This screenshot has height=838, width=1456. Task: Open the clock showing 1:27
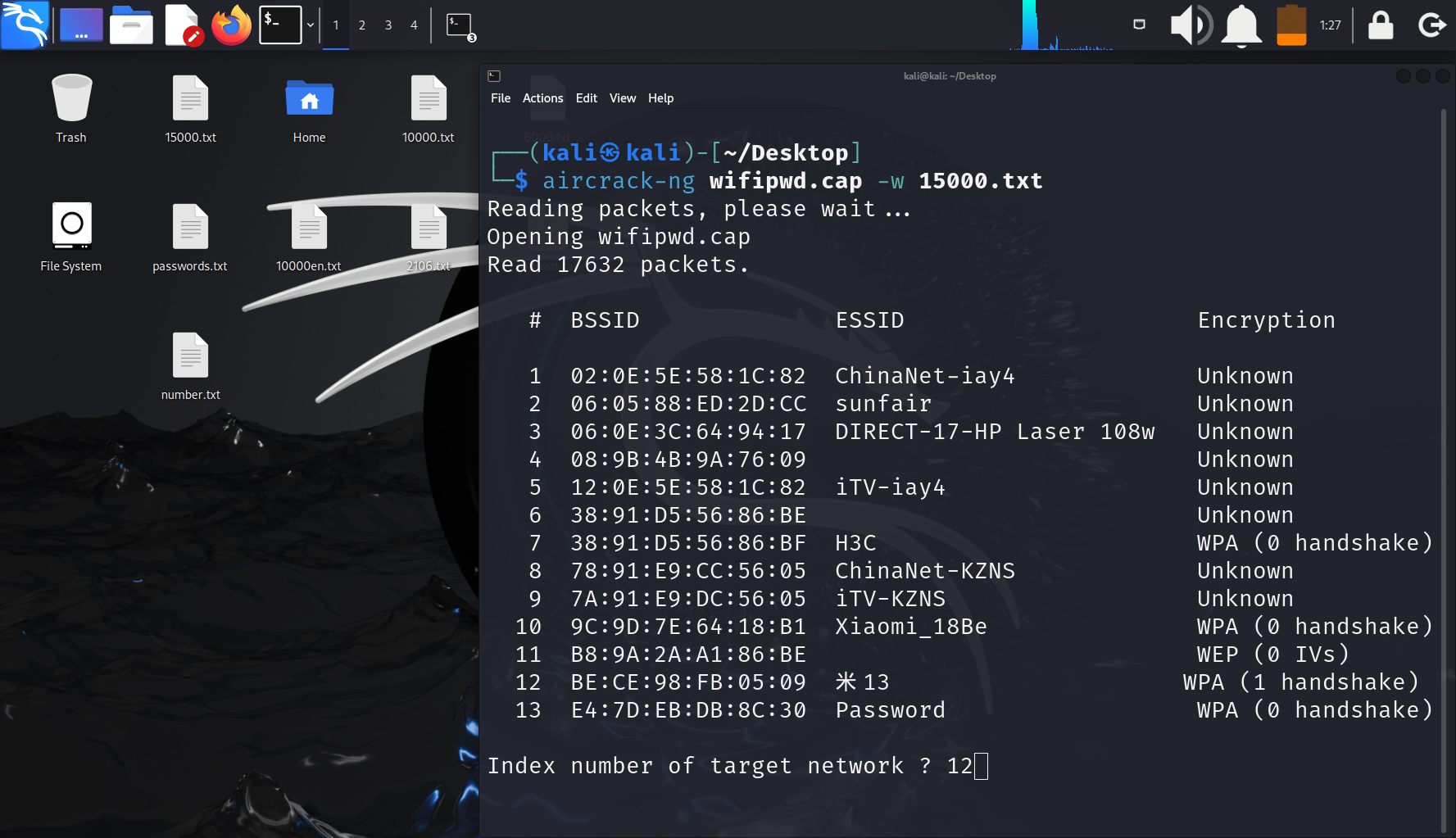[1331, 25]
